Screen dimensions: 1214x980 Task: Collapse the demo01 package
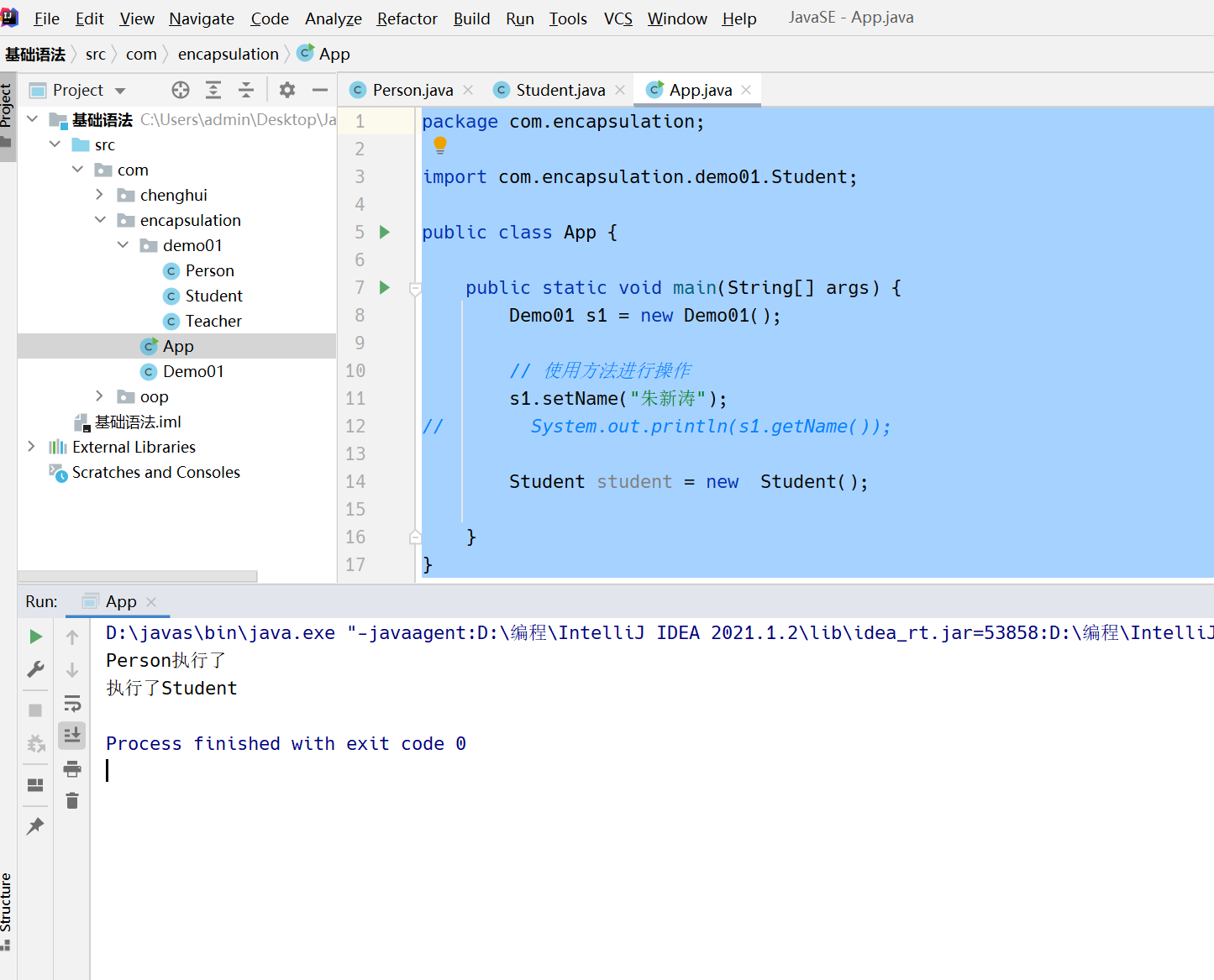tap(123, 245)
